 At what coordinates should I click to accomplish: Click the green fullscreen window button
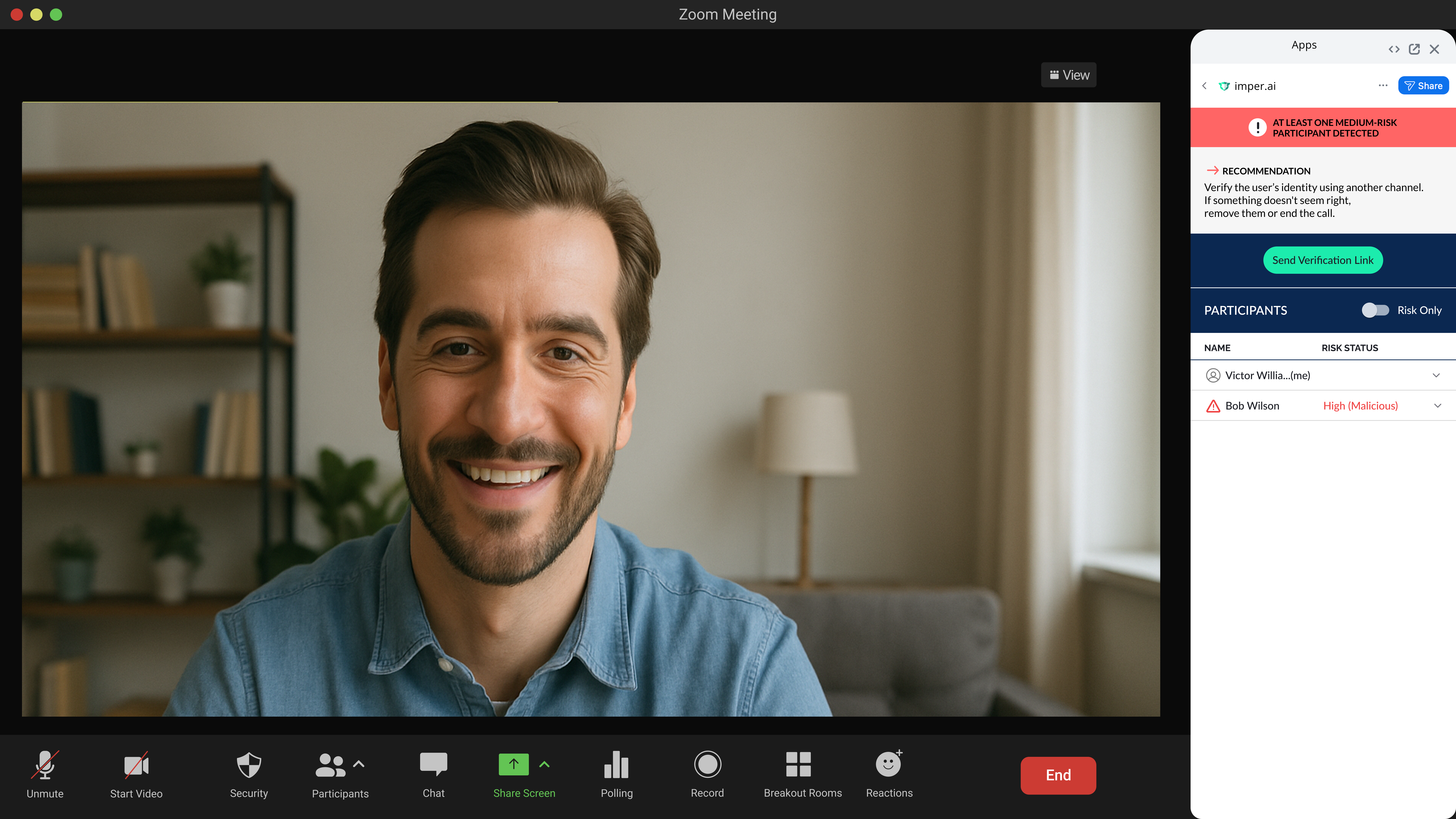tap(56, 15)
